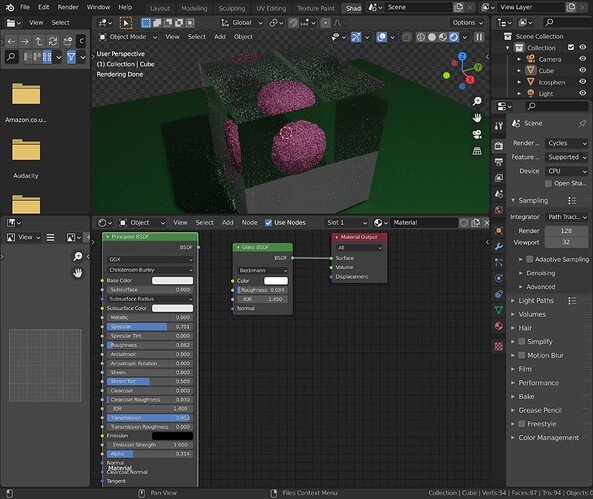Open the File menu
Image resolution: width=593 pixels, height=499 pixels.
click(x=25, y=7)
